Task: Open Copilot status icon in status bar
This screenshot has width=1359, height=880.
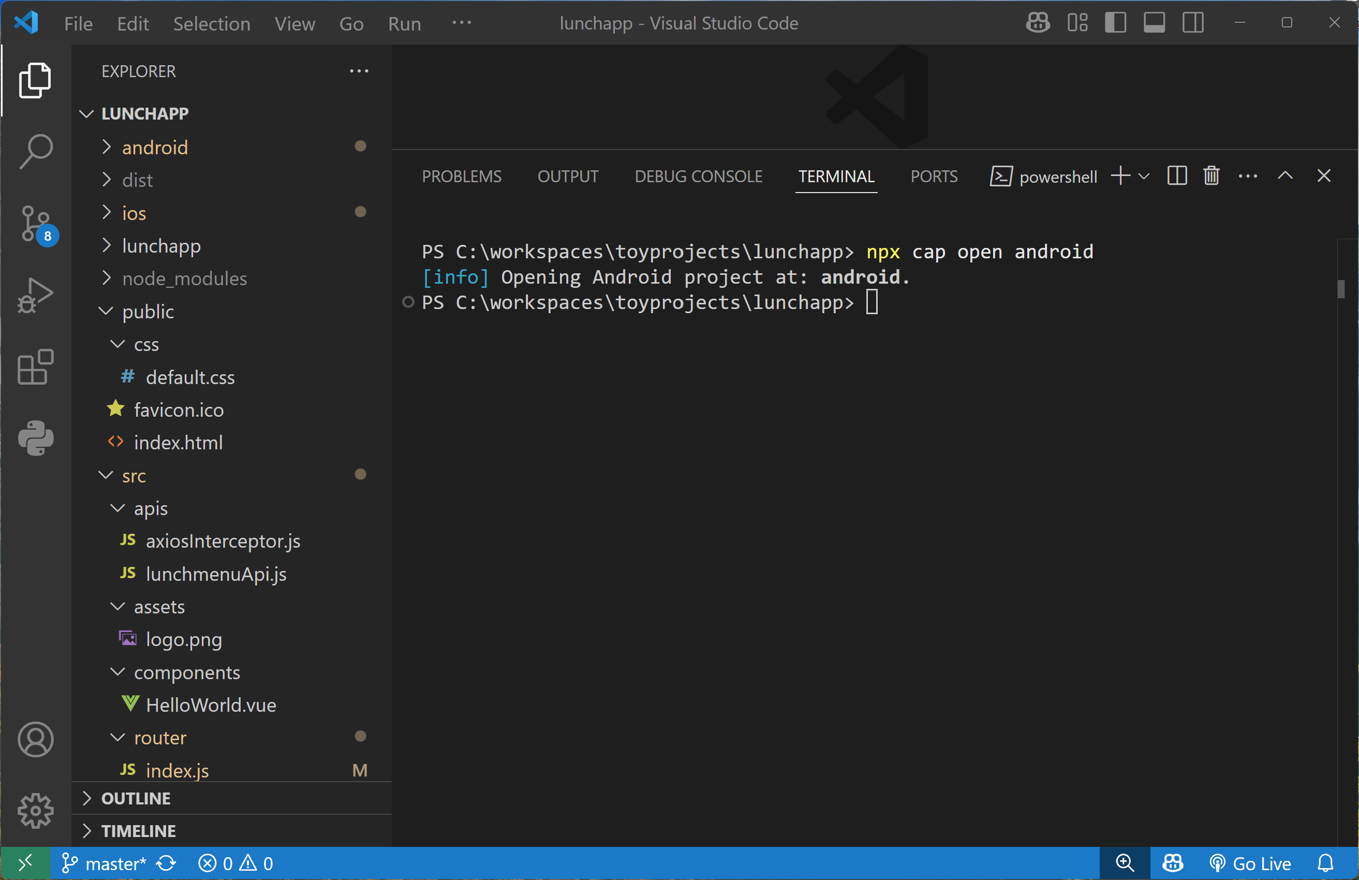Action: coord(1173,863)
